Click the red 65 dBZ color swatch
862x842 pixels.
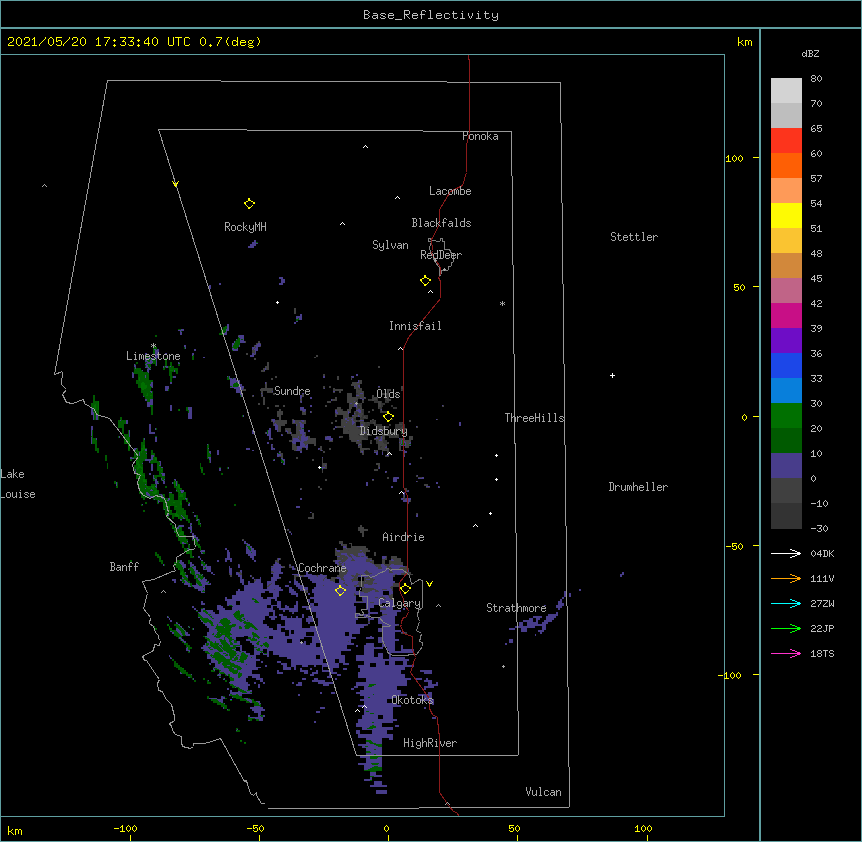(786, 141)
